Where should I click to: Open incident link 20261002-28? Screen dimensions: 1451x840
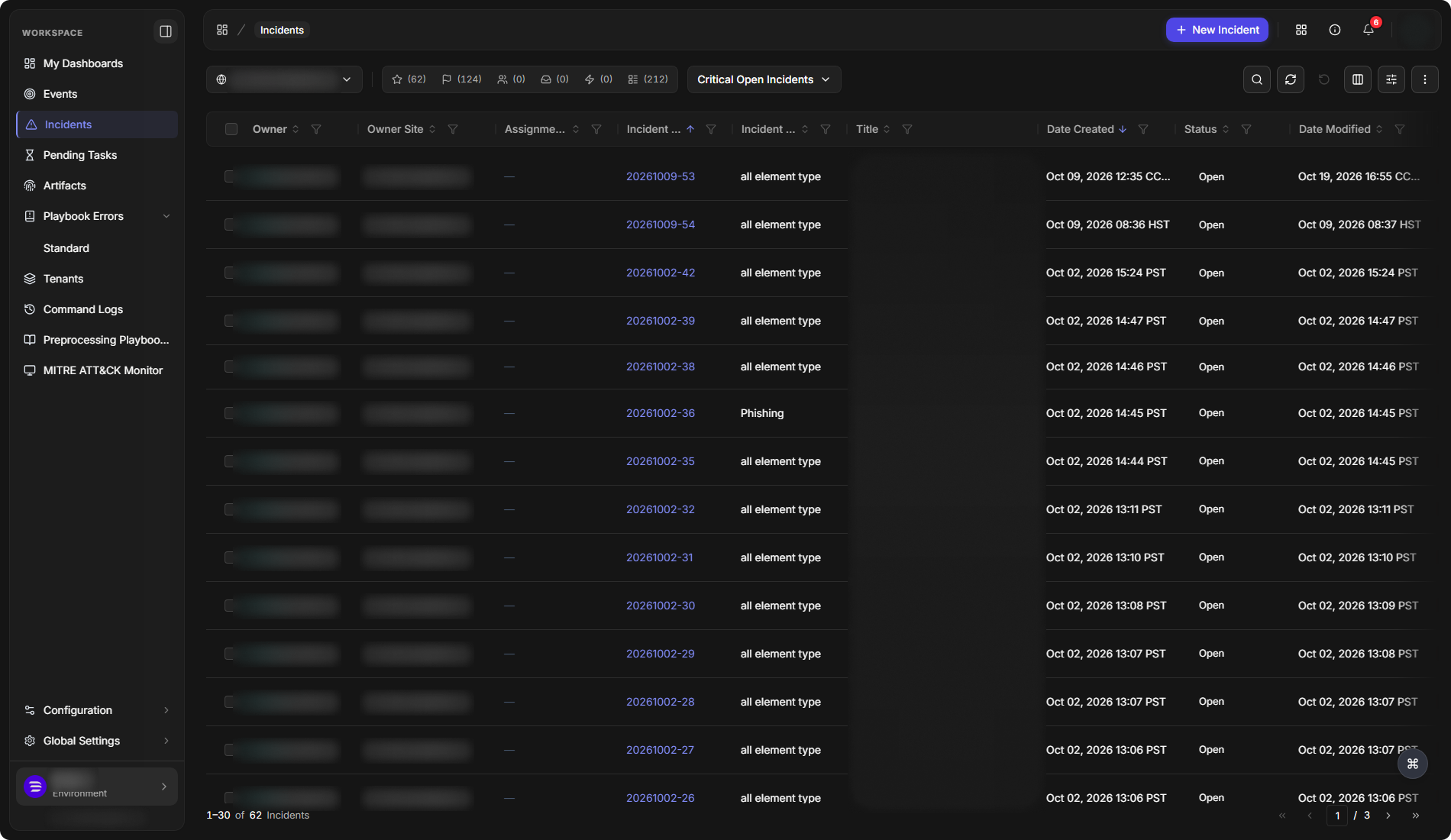[661, 702]
